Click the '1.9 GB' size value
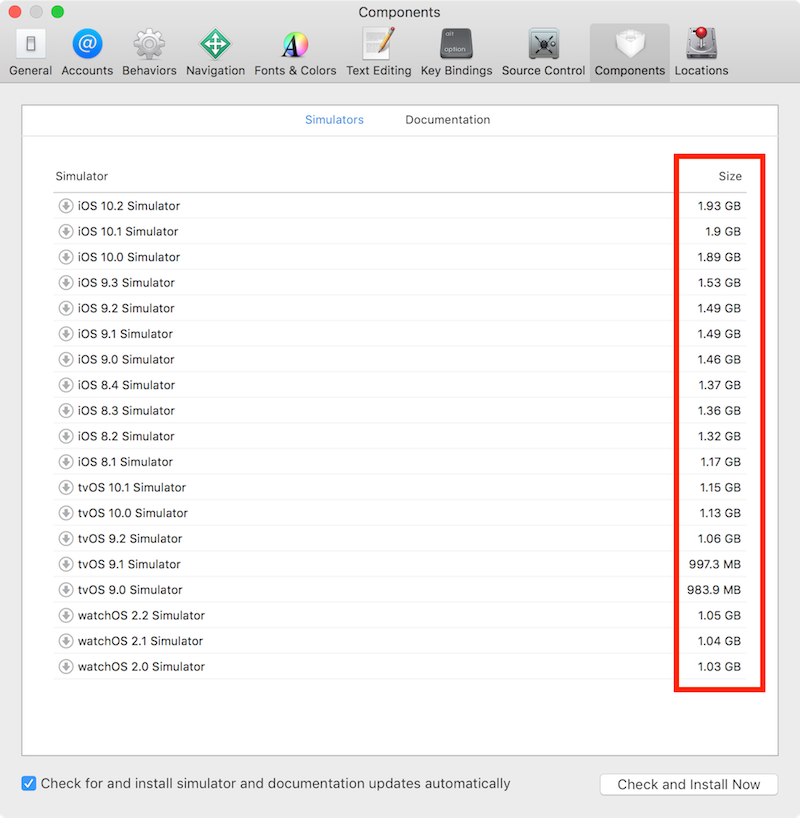The image size is (800, 818). (723, 231)
